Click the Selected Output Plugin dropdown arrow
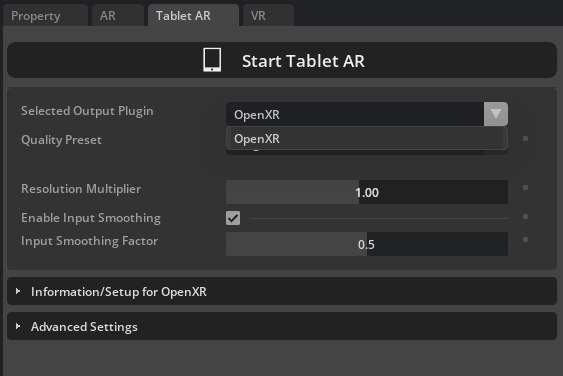Image resolution: width=563 pixels, height=376 pixels. point(496,114)
